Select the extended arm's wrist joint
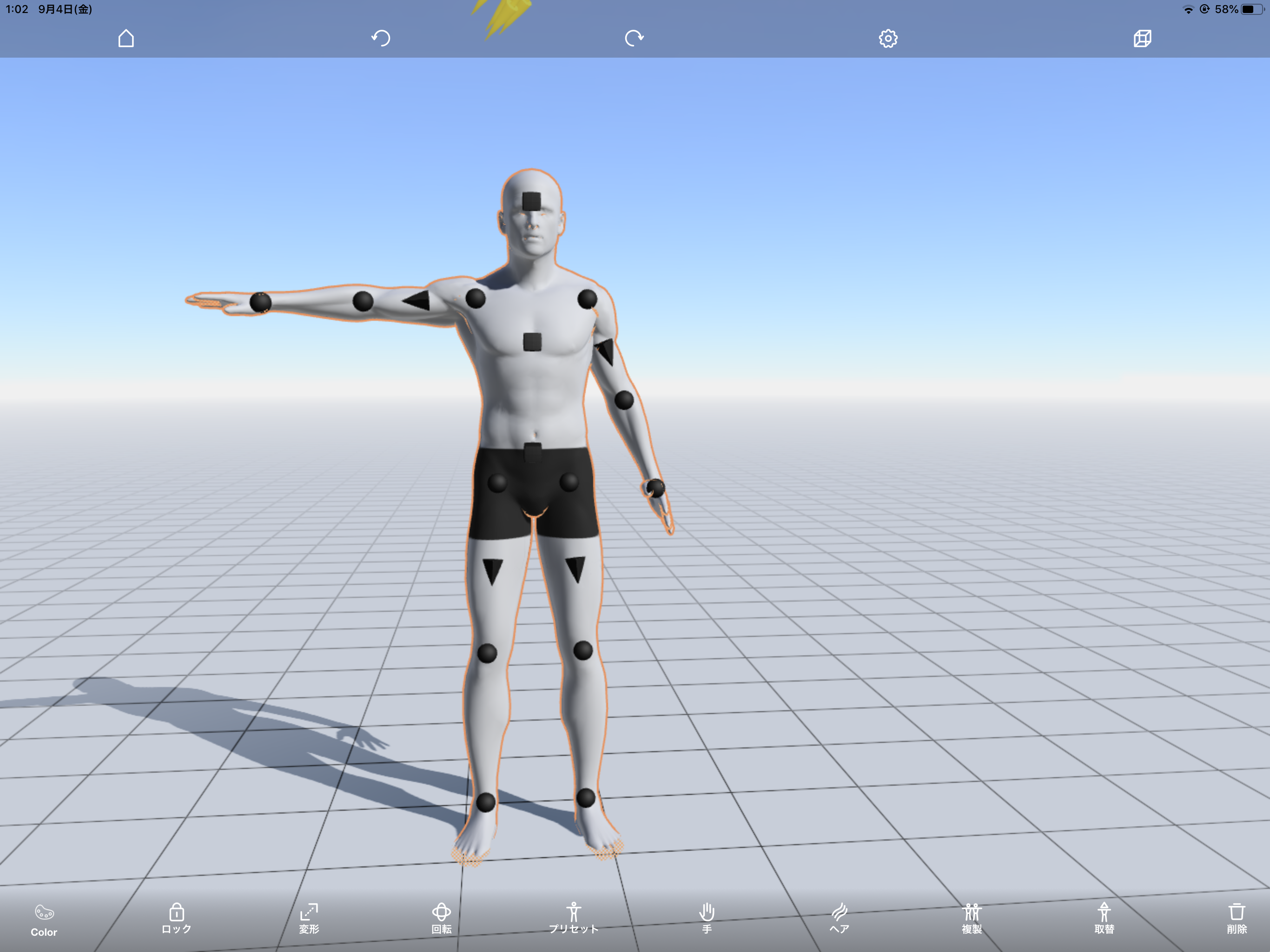 261,303
